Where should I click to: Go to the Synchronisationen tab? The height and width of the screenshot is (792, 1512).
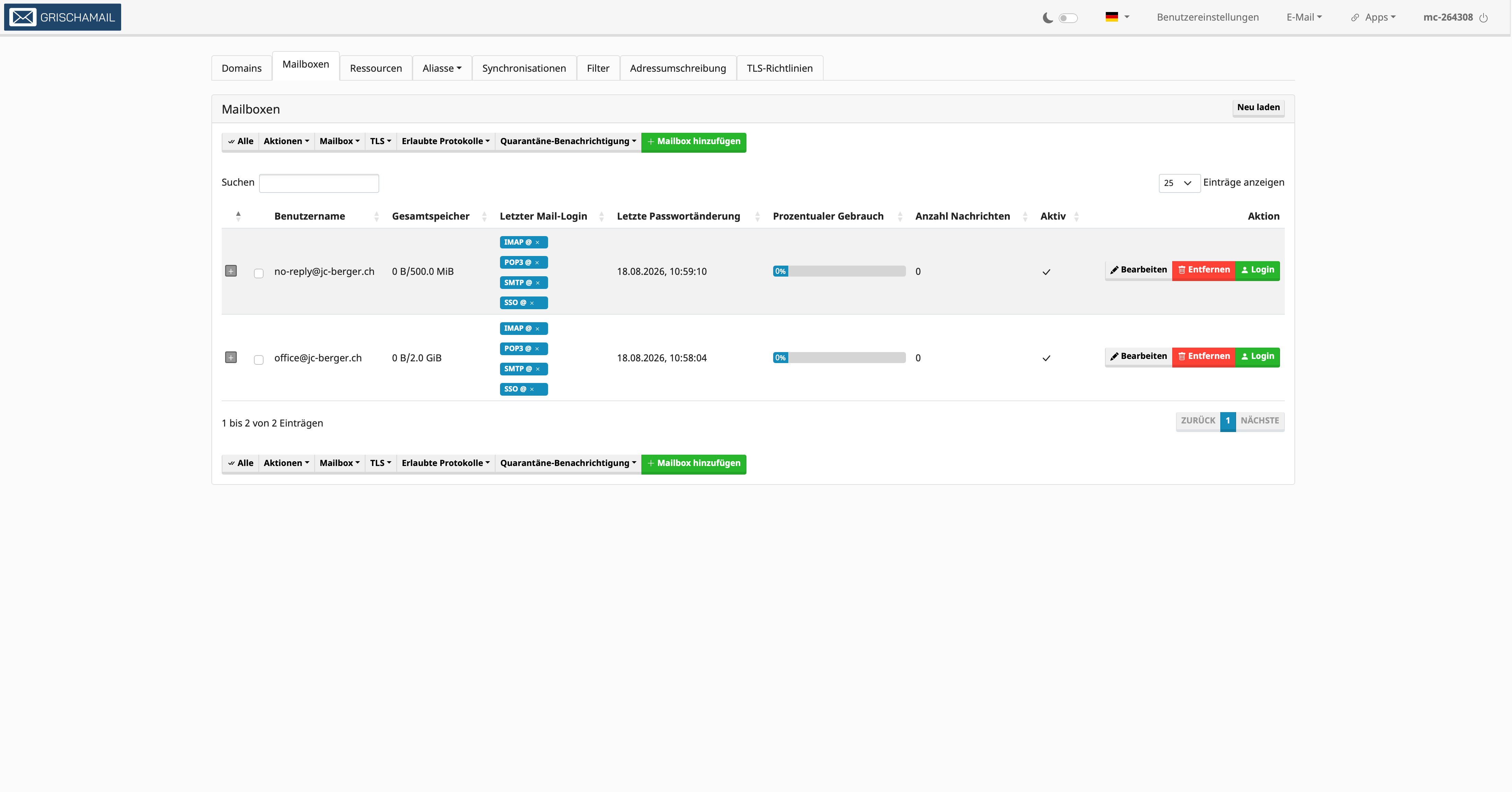524,68
